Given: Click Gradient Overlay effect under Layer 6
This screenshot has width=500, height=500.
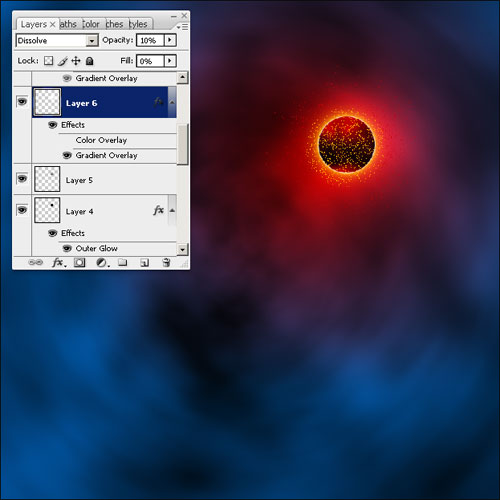Looking at the screenshot, I should pos(106,155).
